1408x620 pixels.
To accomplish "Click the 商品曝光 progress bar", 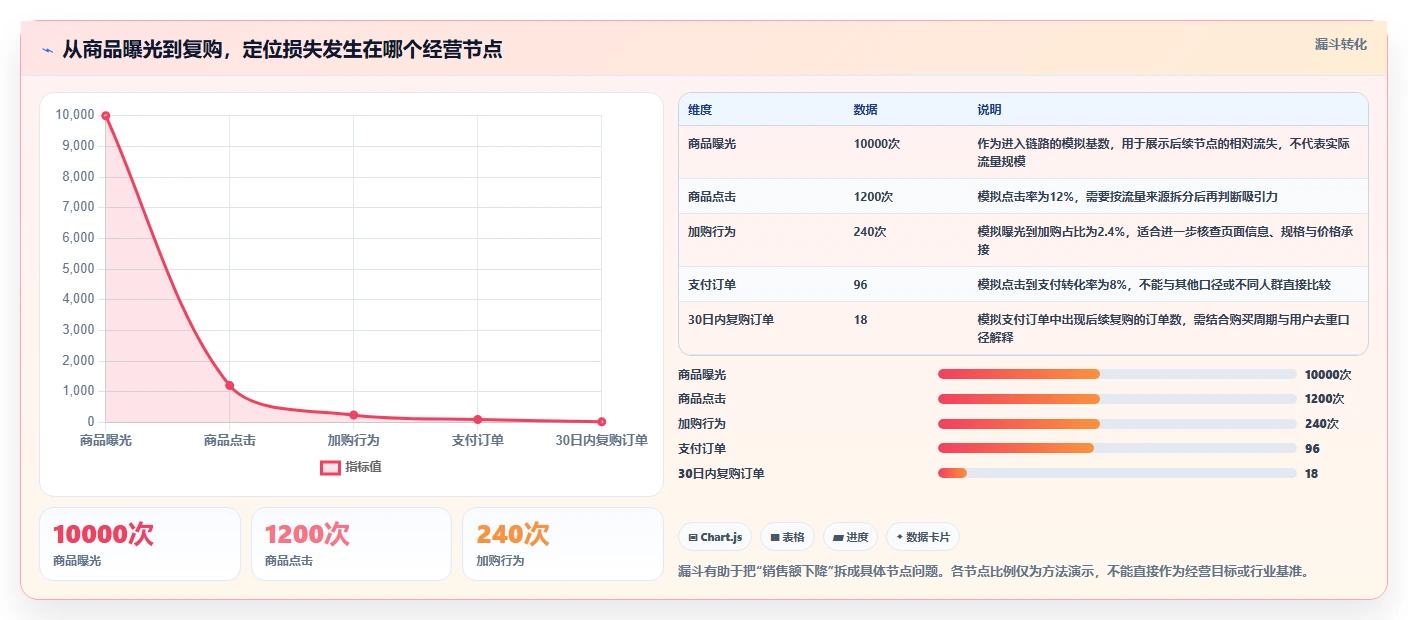I will point(1117,374).
